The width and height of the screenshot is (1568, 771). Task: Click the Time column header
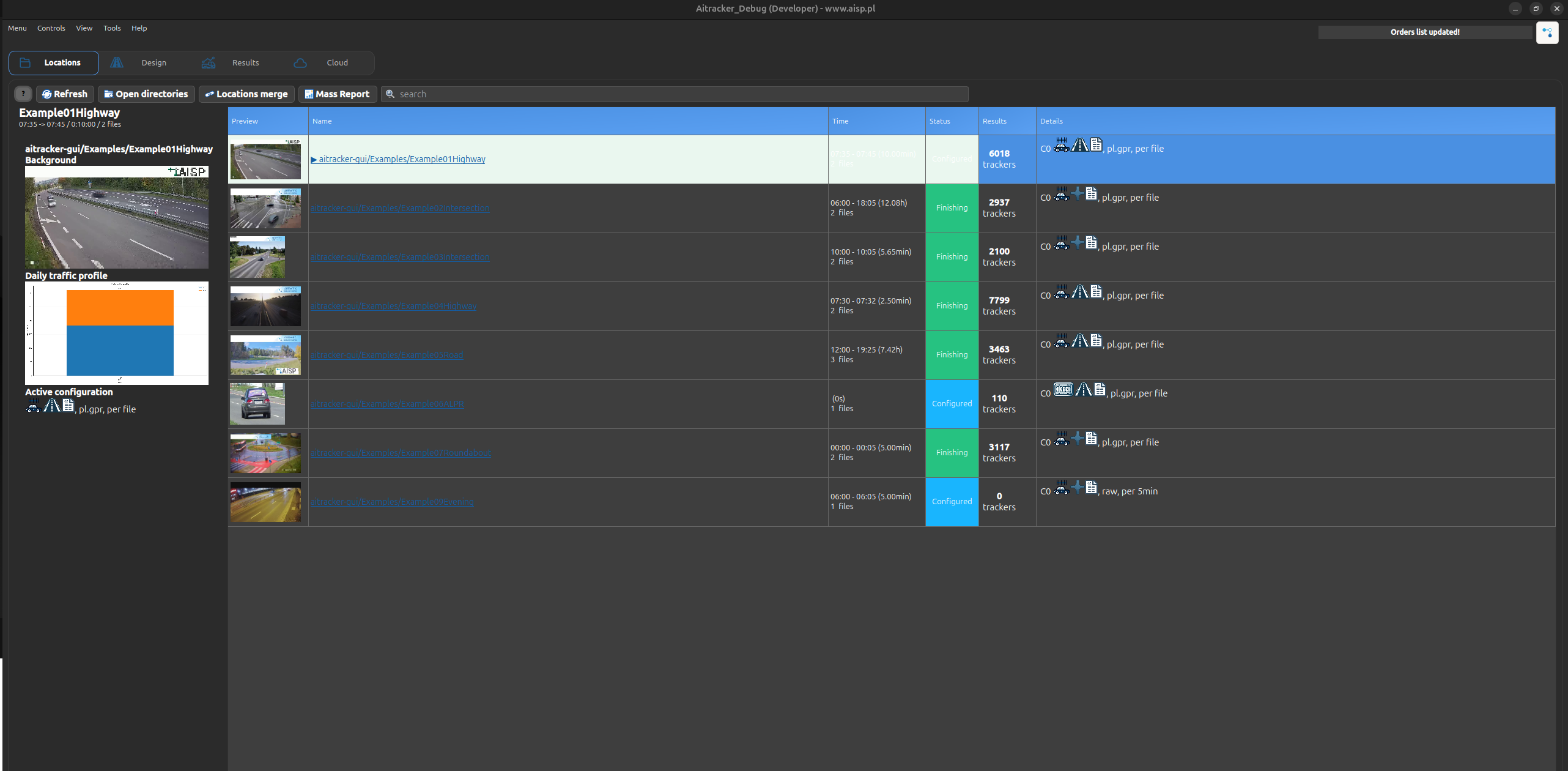[x=877, y=121]
